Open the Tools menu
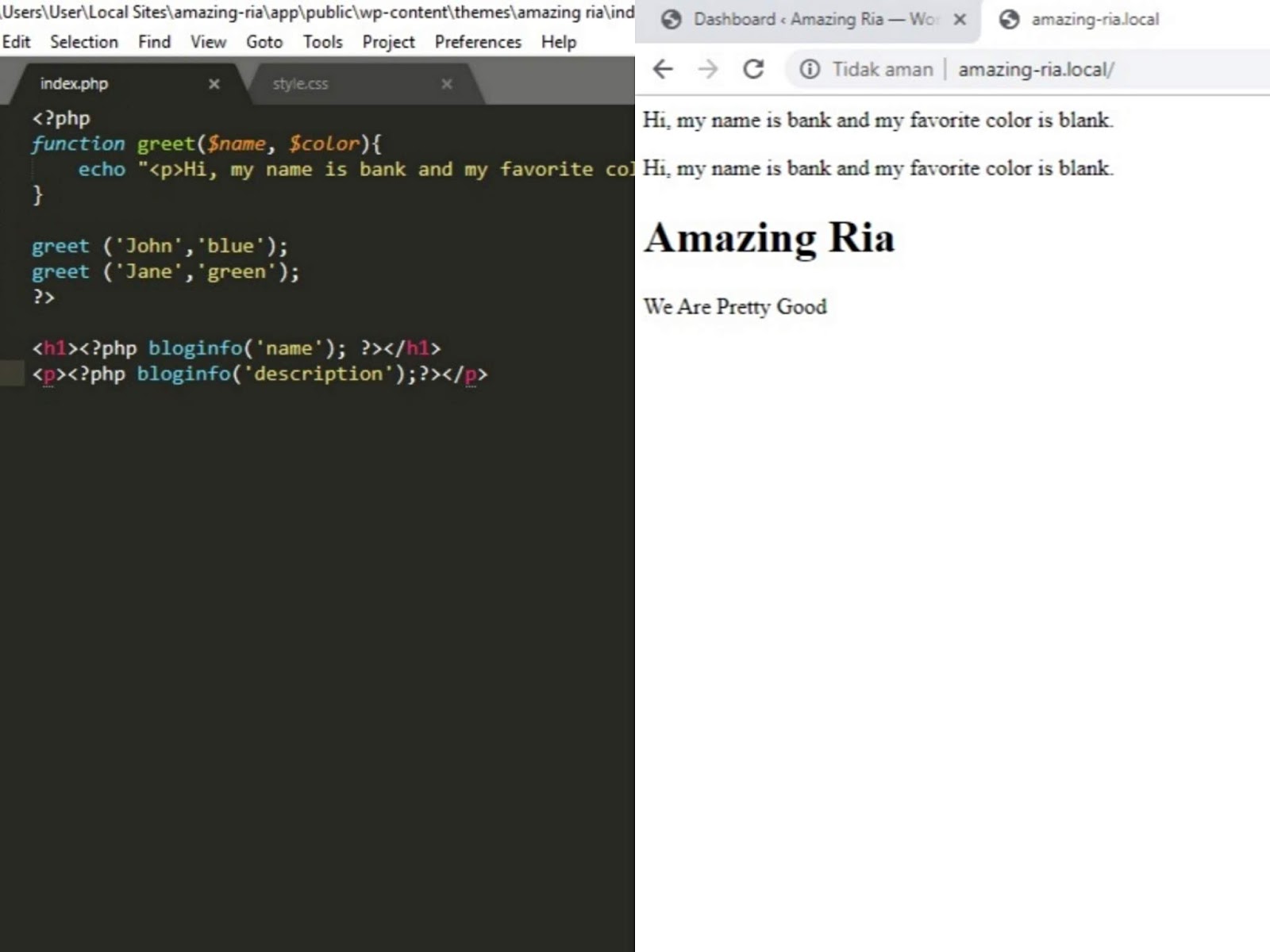 [x=322, y=42]
